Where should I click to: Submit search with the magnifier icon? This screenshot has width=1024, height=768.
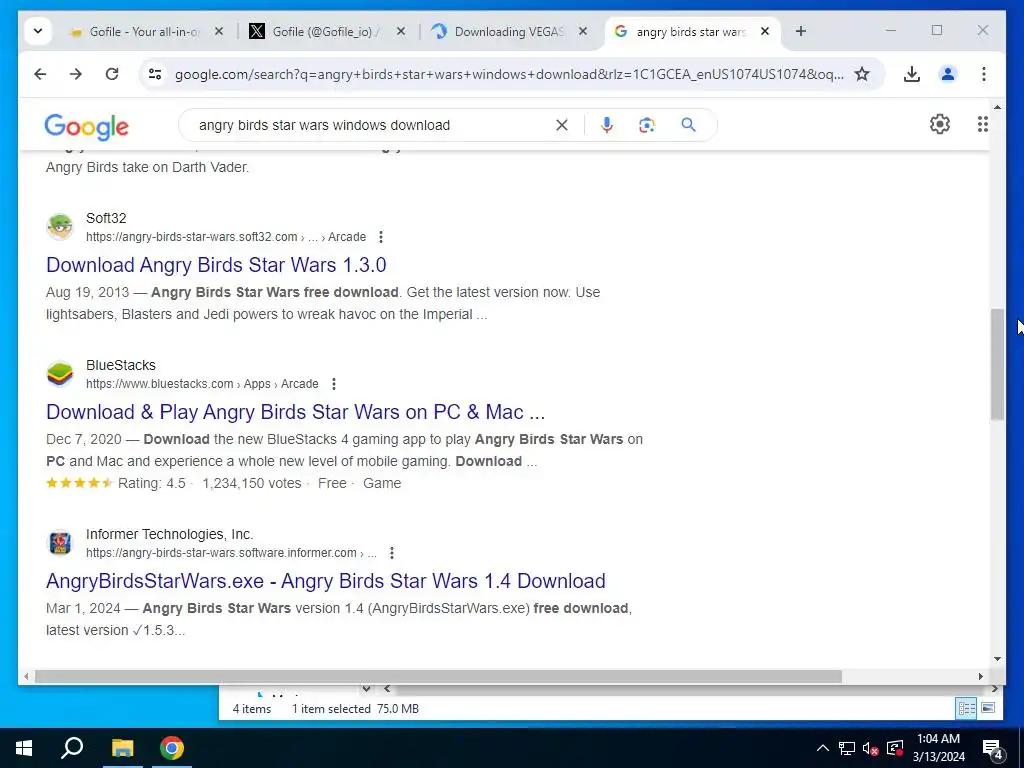pyautogui.click(x=688, y=125)
